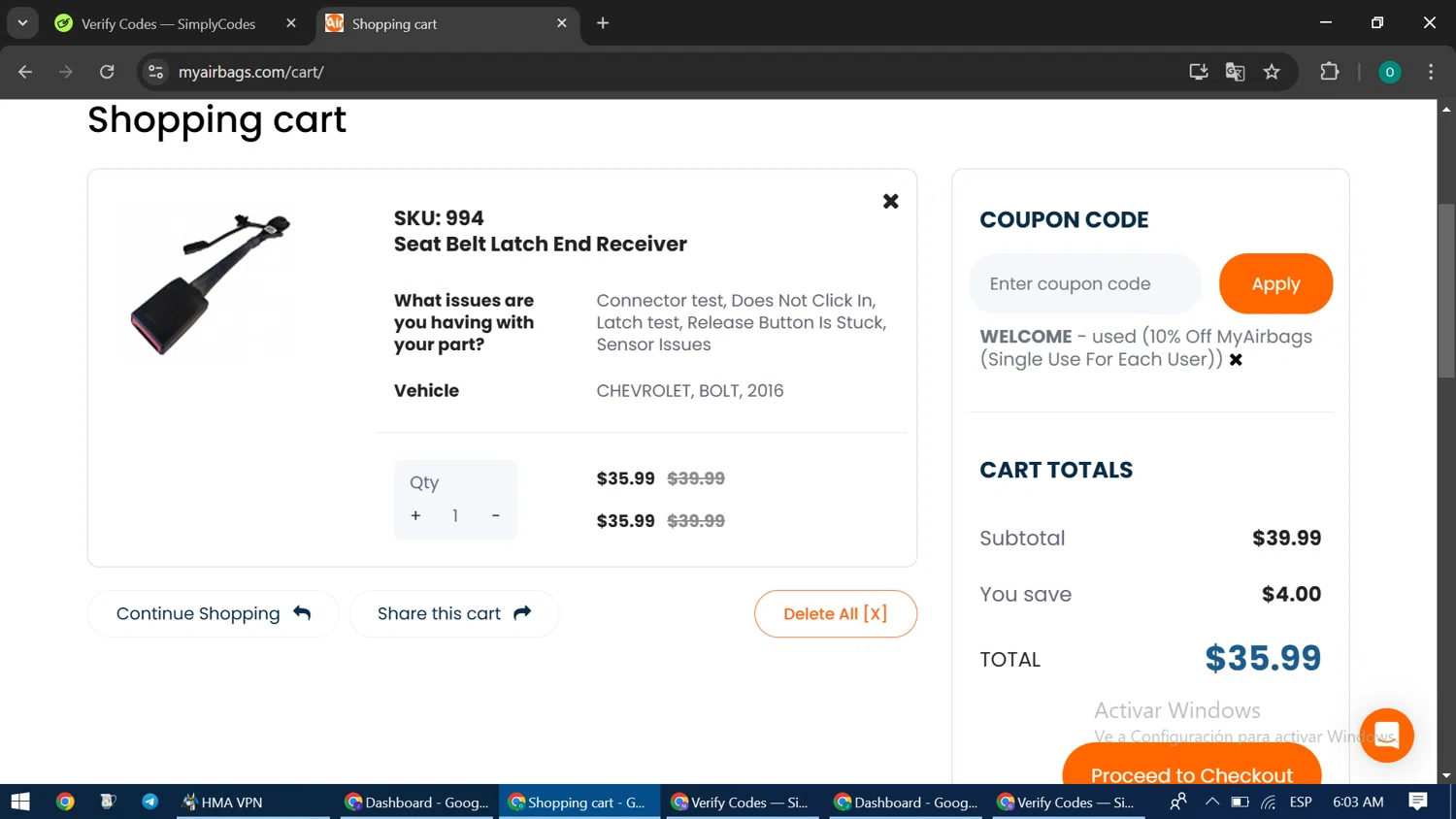1456x819 pixels.
Task: Open the Seat Belt Latch End Receiver title
Action: 540,244
